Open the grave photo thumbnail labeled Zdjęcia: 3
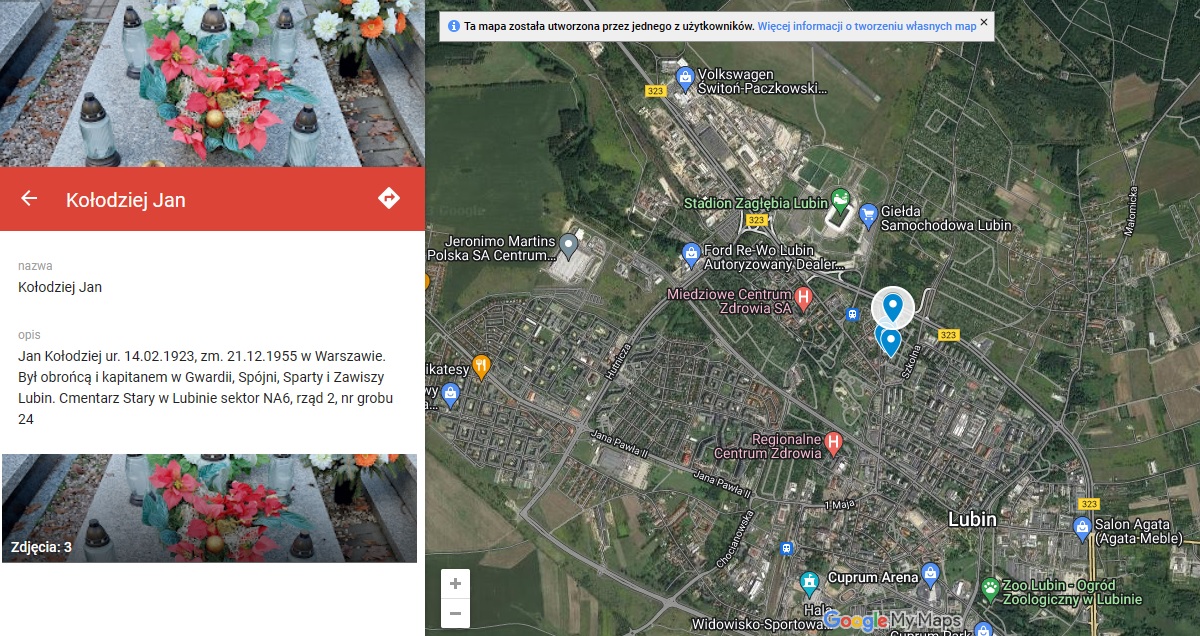Viewport: 1200px width, 636px height. [x=209, y=508]
